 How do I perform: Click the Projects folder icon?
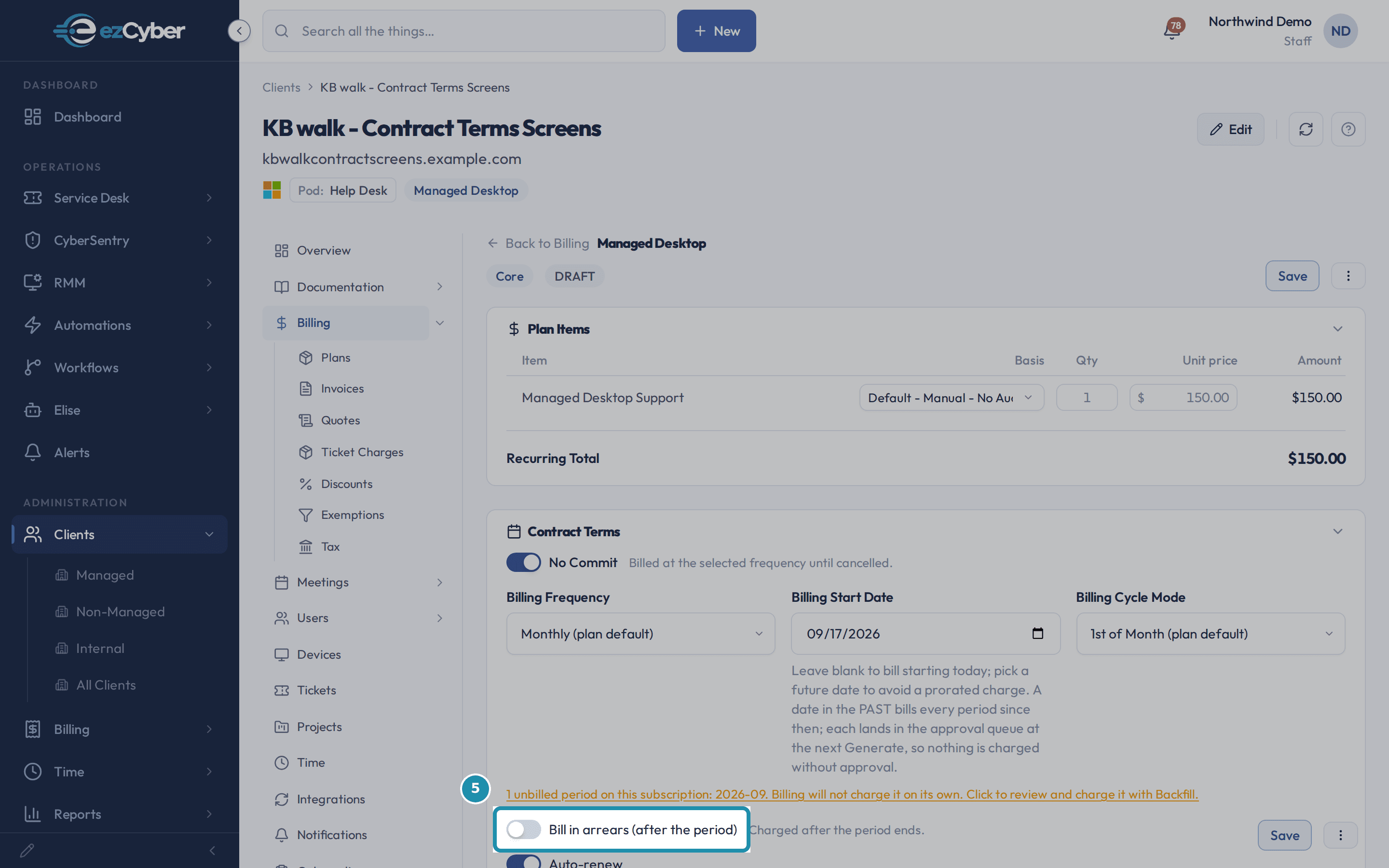click(x=281, y=727)
